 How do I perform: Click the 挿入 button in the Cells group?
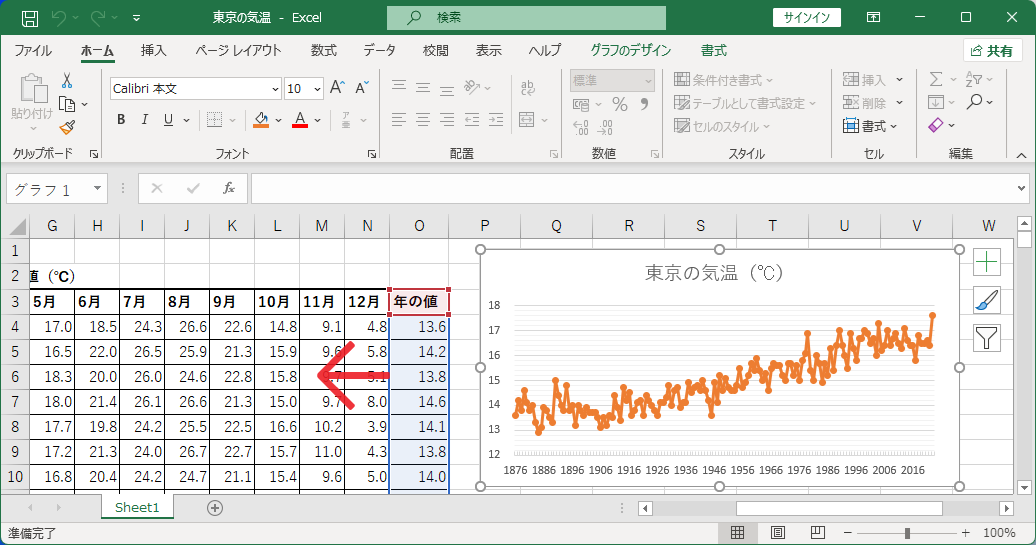point(864,80)
